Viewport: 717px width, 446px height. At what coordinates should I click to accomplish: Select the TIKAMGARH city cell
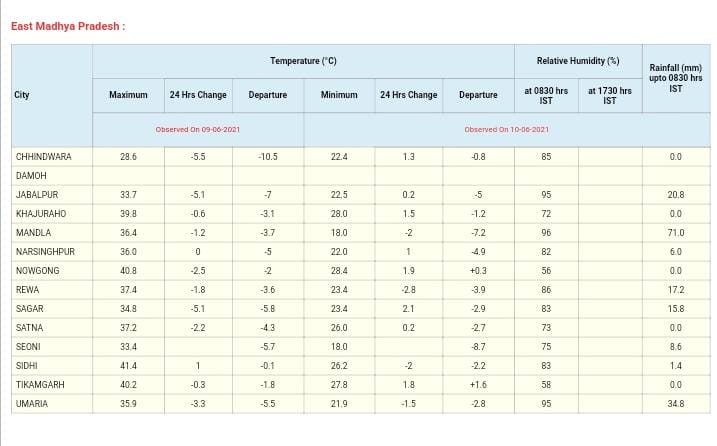(42, 385)
